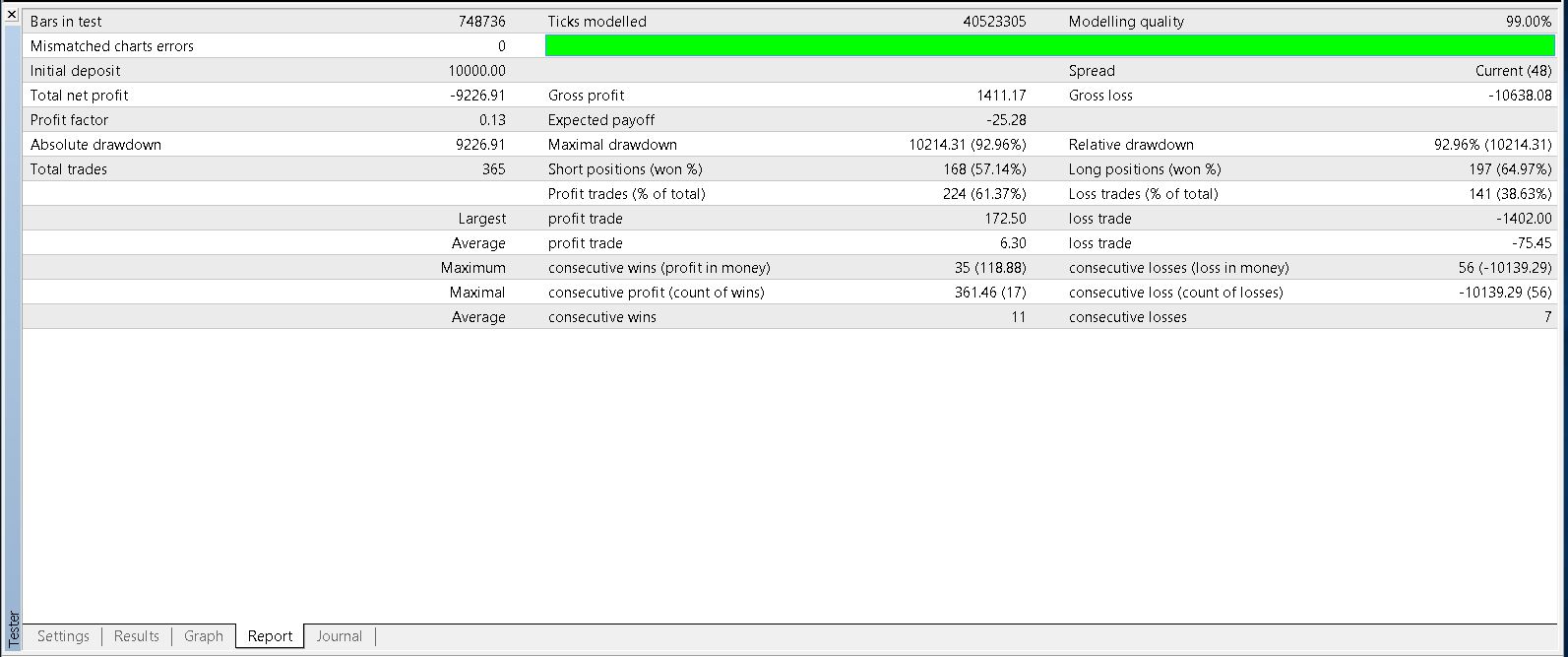The height and width of the screenshot is (657, 1568).
Task: Switch to the Settings tab
Action: [x=63, y=636]
